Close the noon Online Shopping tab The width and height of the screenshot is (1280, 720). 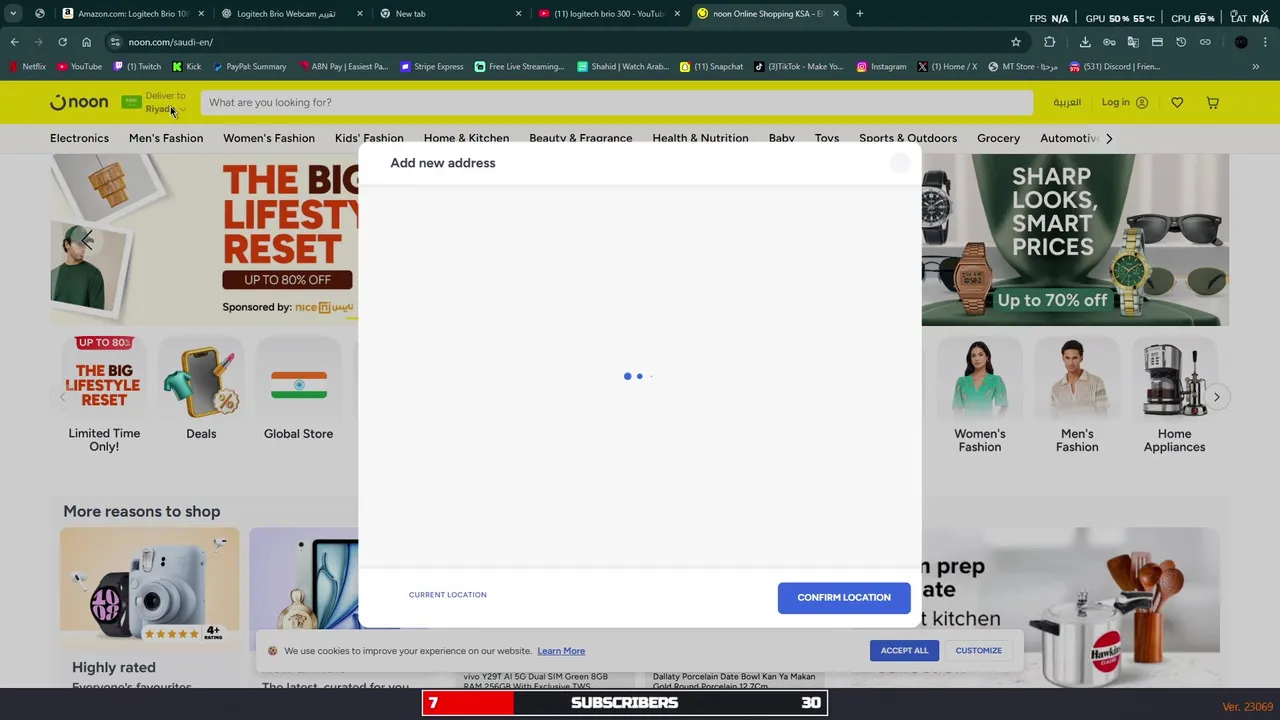835,13
